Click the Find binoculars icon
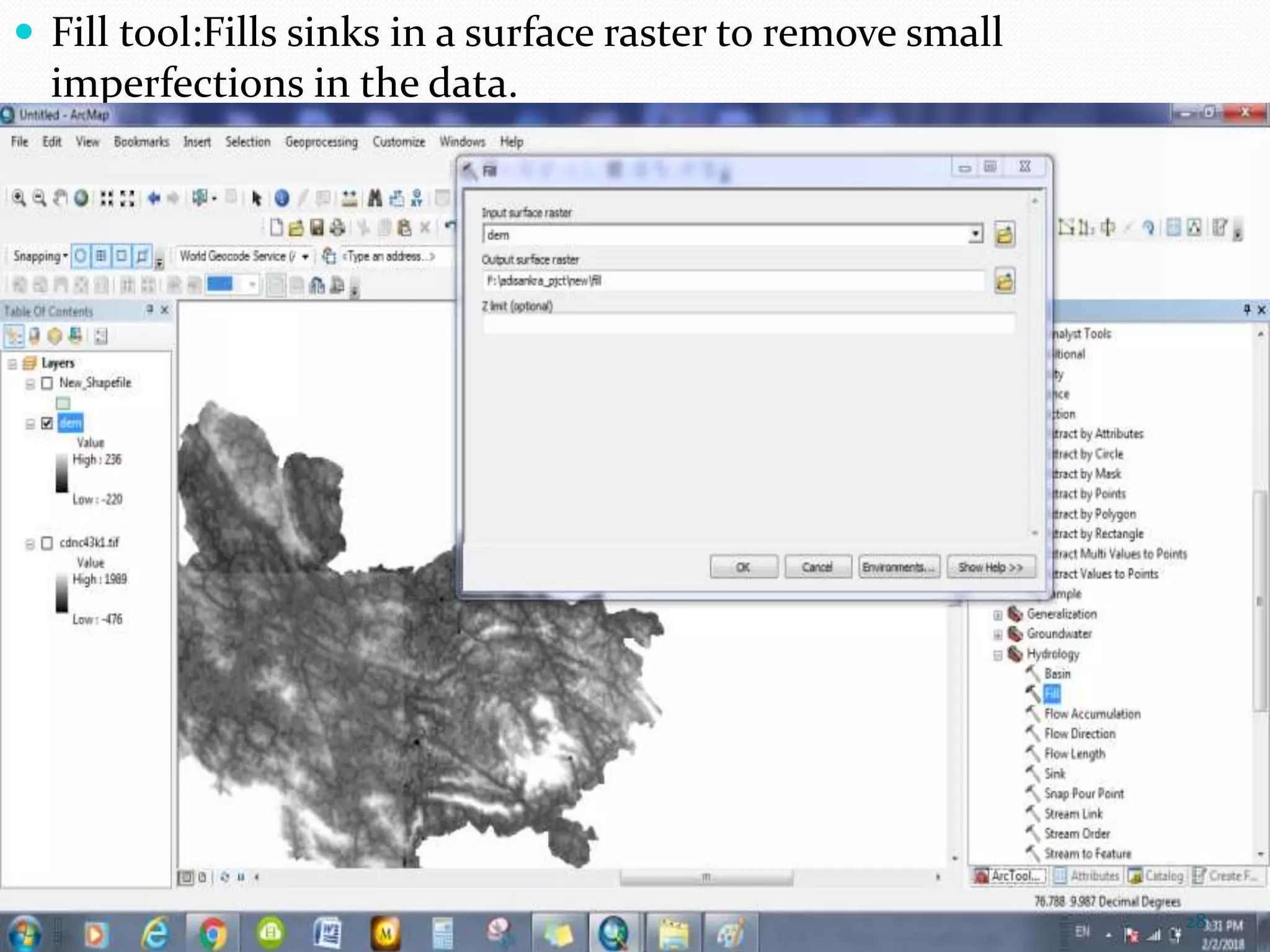Screen dimensions: 1270x952 [375, 198]
